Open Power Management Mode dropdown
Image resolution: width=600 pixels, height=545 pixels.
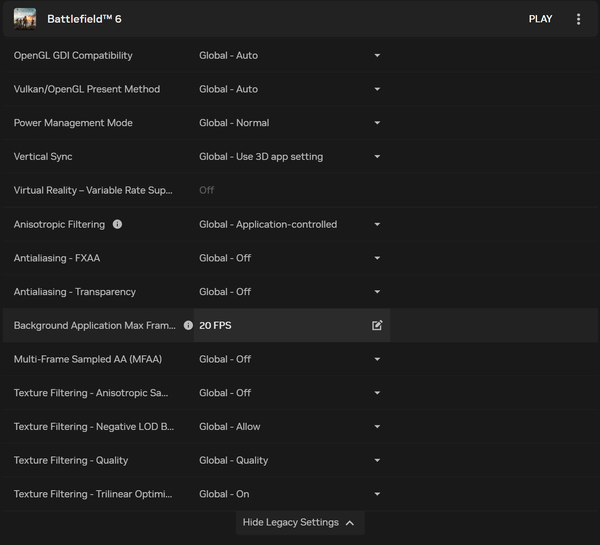(x=290, y=123)
